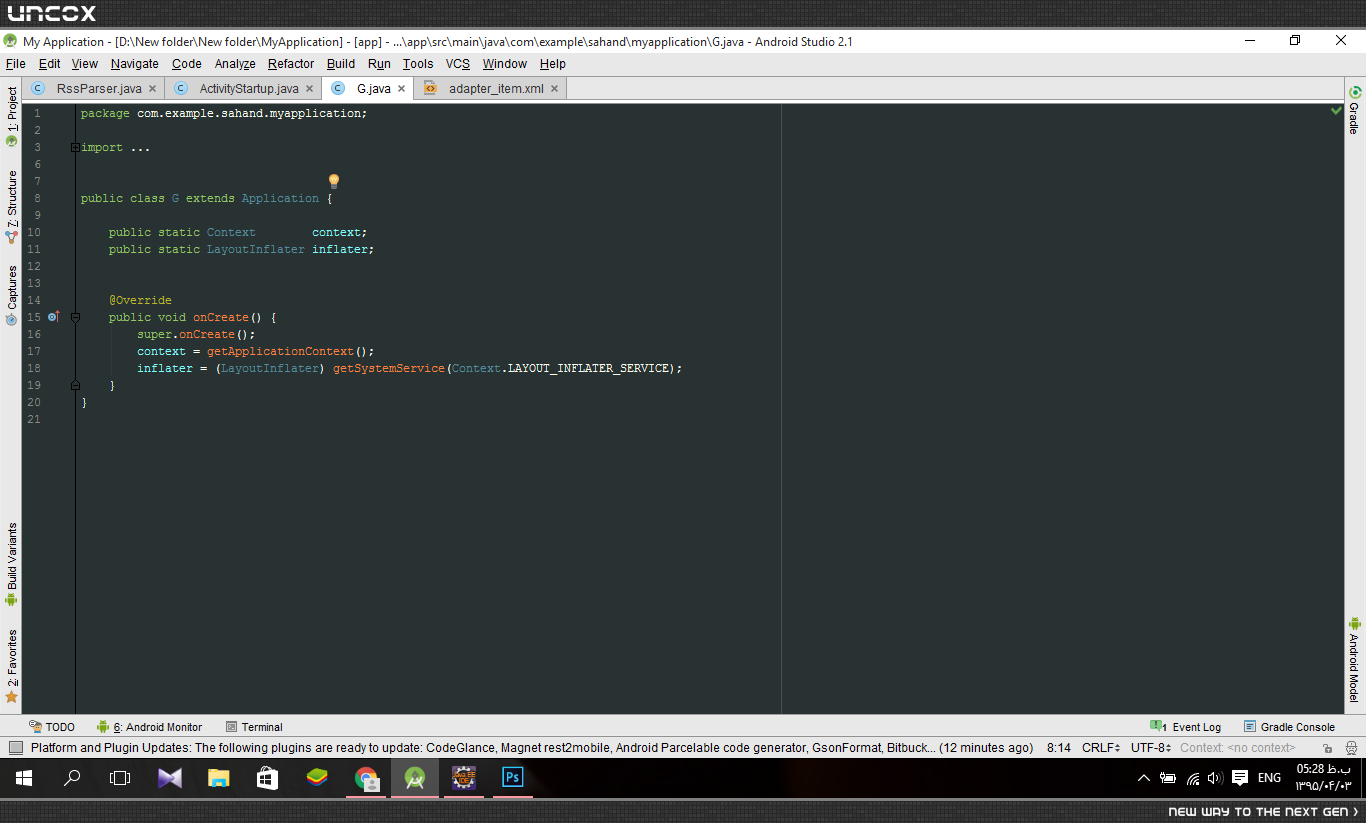The image size is (1366, 823).
Task: Open the File menu
Action: coord(15,64)
